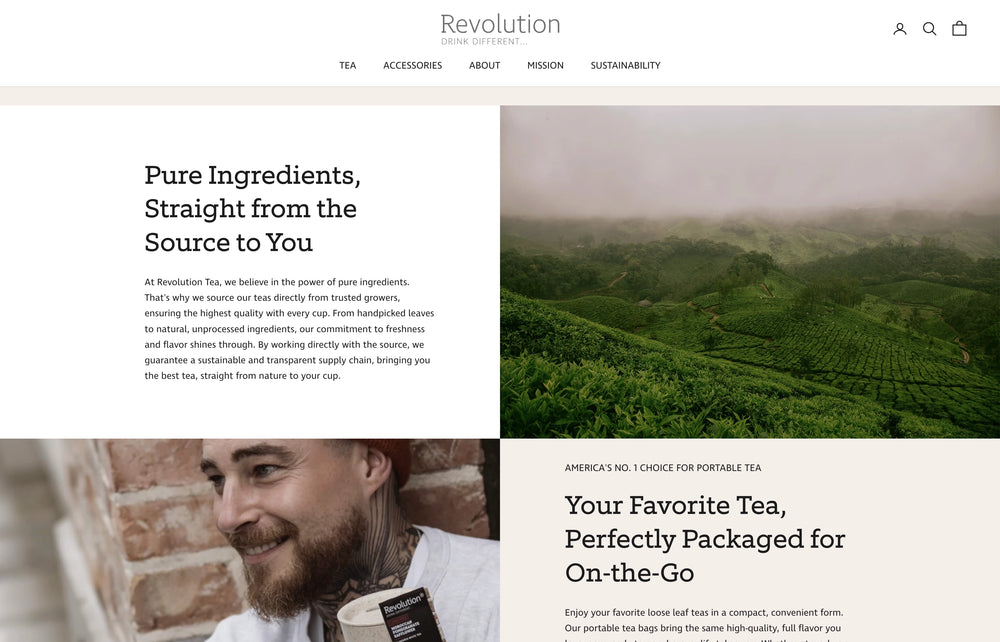Click the bearded man holding tea photo

click(250, 540)
